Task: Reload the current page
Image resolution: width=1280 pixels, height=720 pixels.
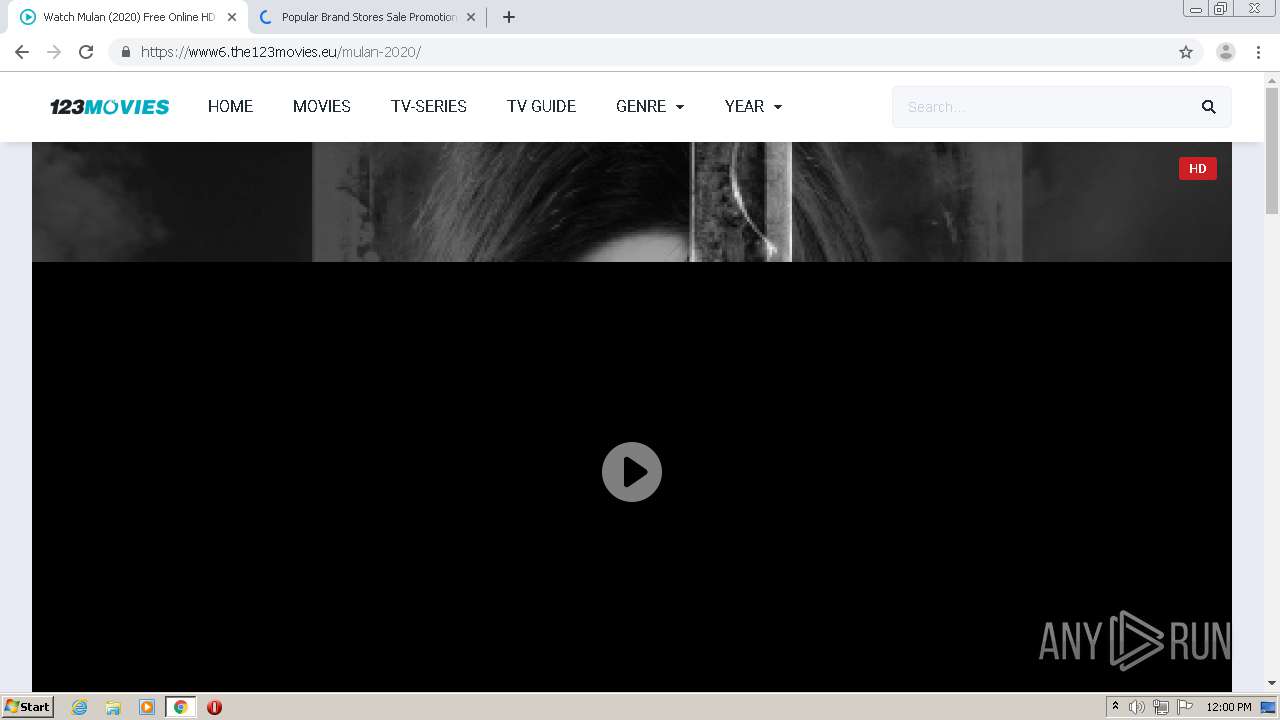Action: (x=86, y=52)
